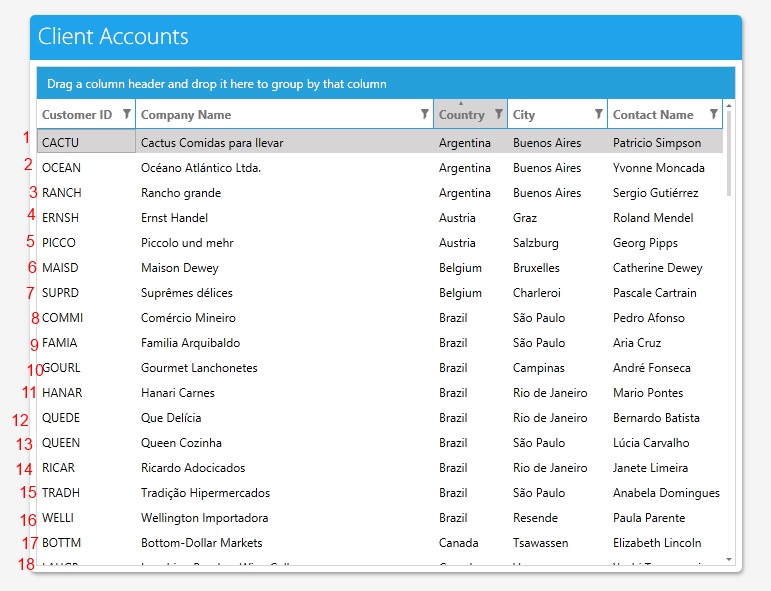This screenshot has width=771, height=591.
Task: Open the Customer ID column filter icon
Action: point(126,115)
